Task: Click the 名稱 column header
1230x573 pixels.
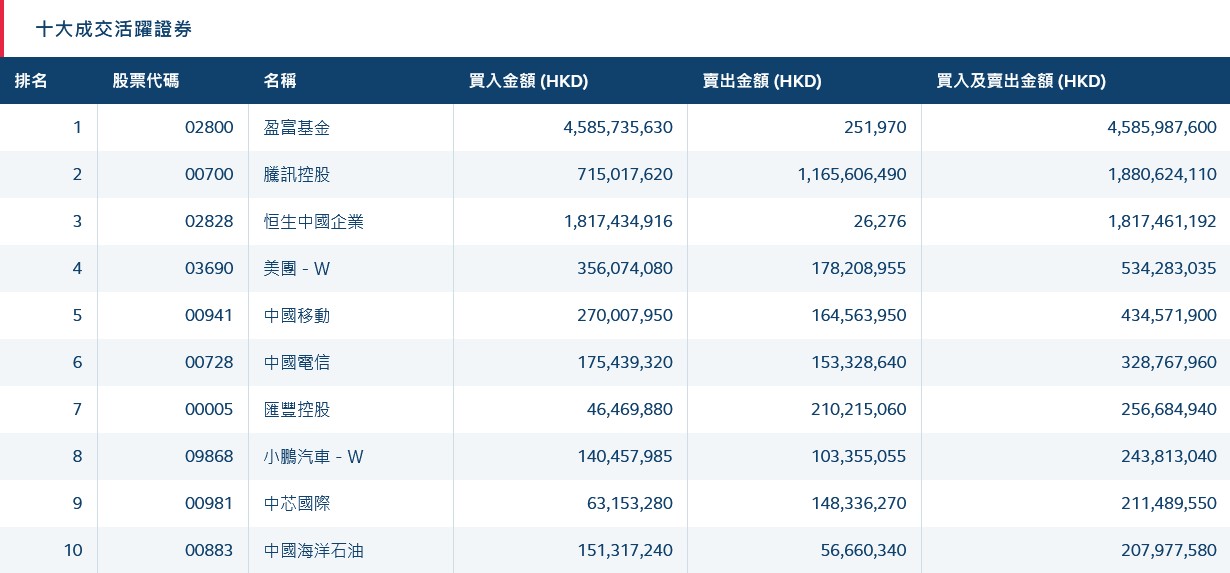Action: pos(280,81)
